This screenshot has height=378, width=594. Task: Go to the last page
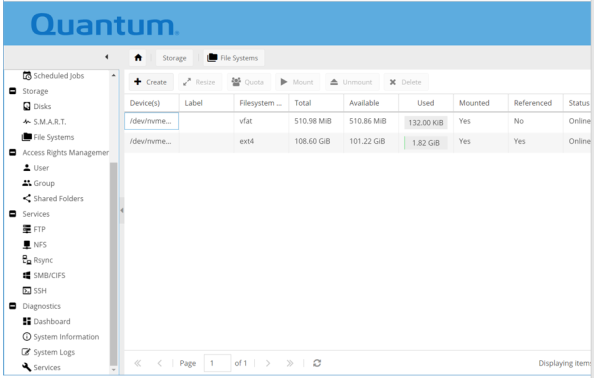(x=290, y=363)
